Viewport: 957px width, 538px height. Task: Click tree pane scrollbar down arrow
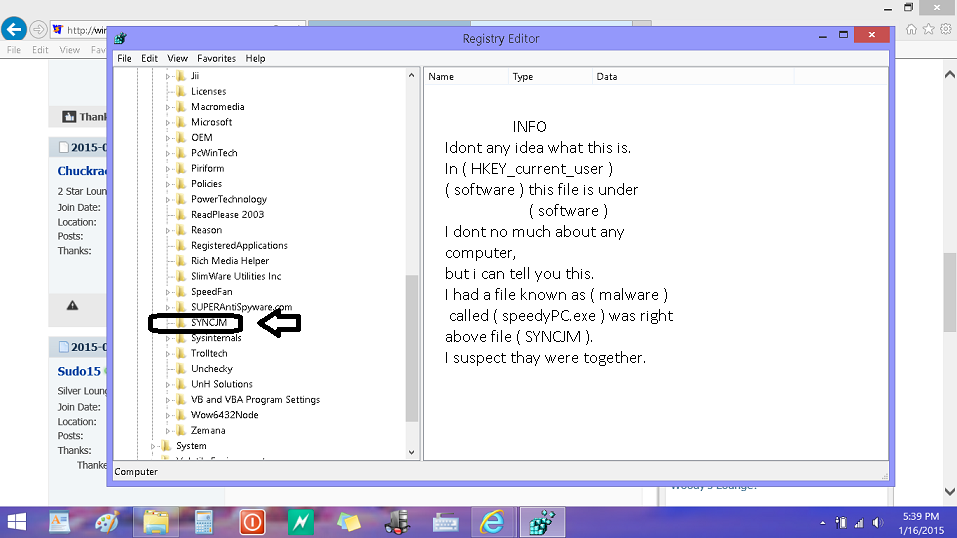point(411,453)
